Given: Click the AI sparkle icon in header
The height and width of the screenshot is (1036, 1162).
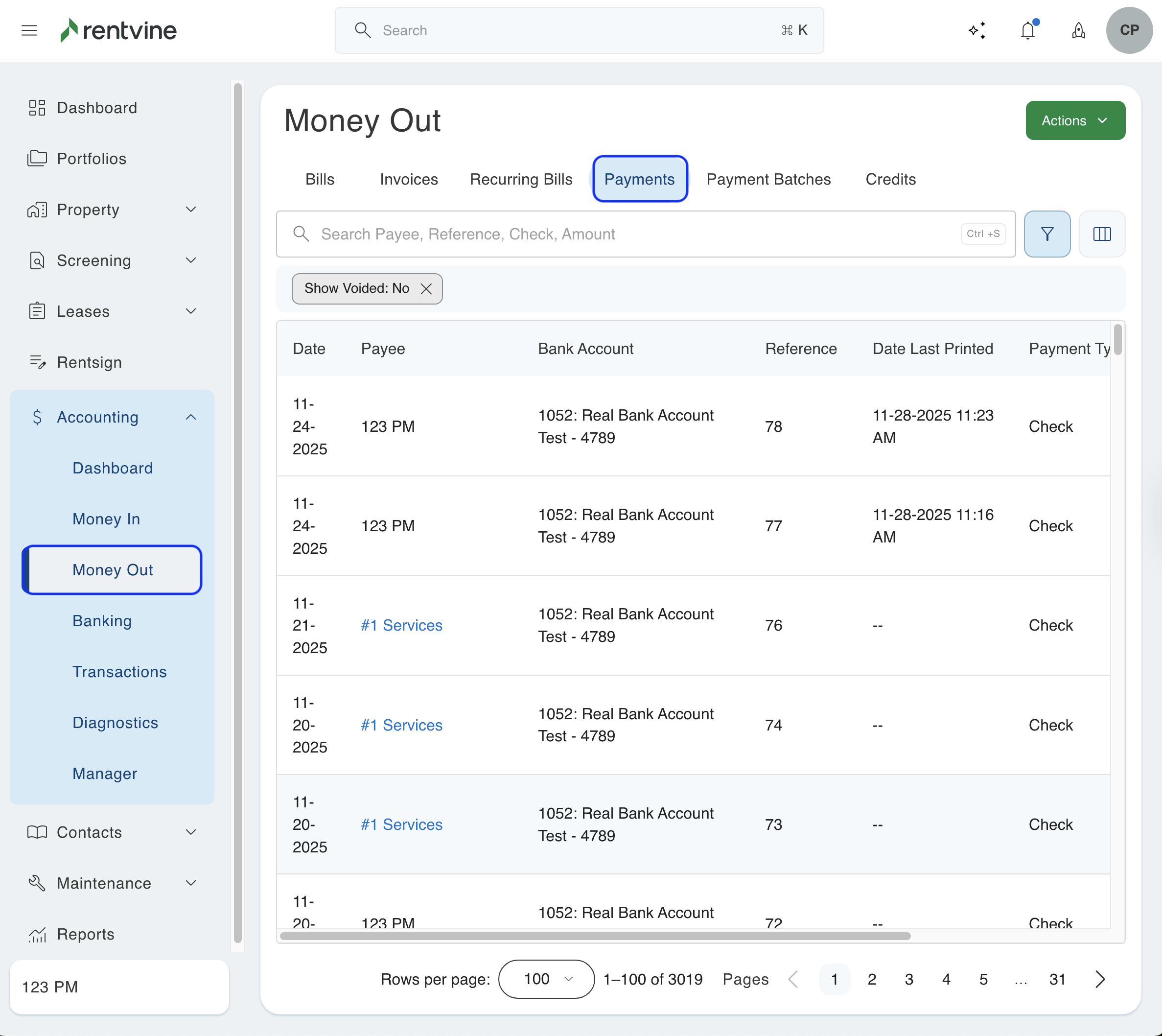Looking at the screenshot, I should point(977,30).
